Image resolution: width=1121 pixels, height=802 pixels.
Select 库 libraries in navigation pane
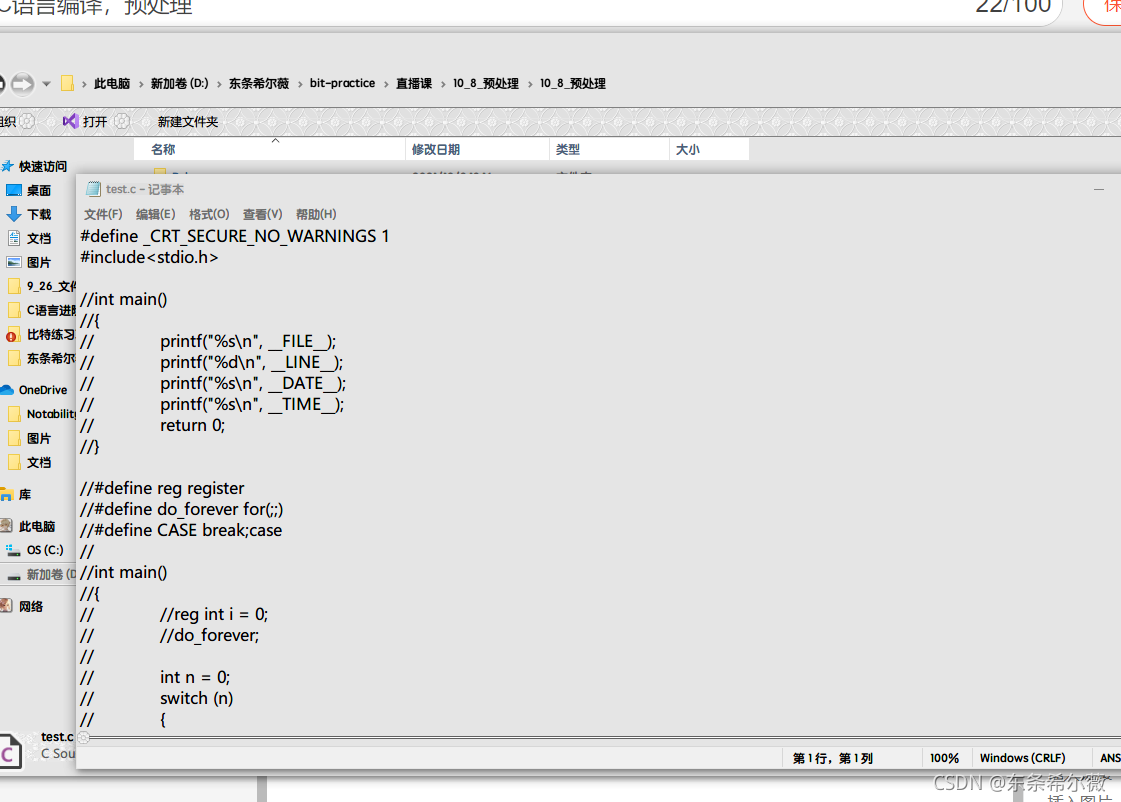click(x=16, y=495)
